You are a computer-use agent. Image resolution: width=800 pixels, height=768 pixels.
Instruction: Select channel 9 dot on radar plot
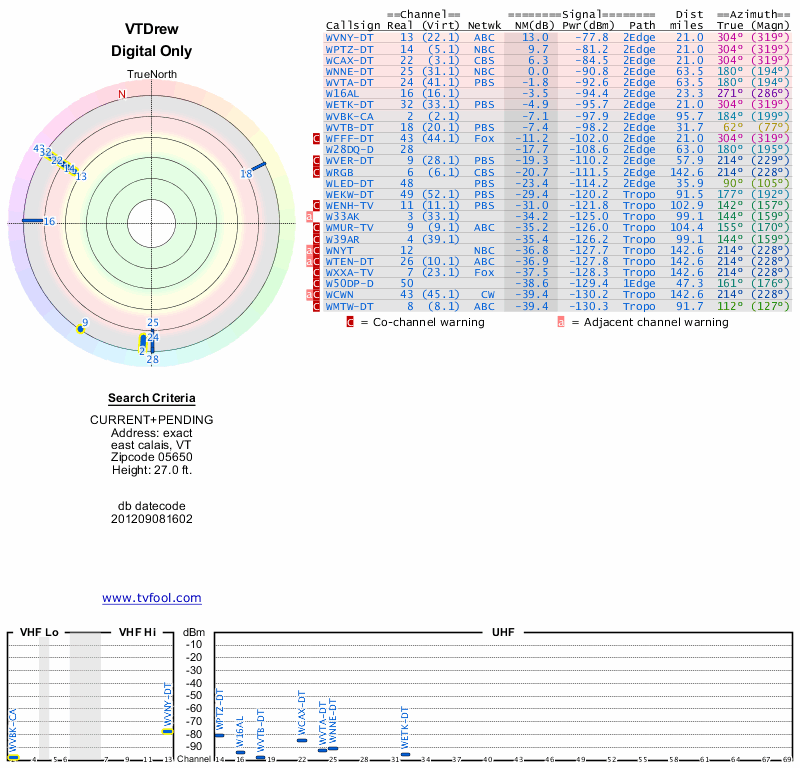pyautogui.click(x=81, y=328)
